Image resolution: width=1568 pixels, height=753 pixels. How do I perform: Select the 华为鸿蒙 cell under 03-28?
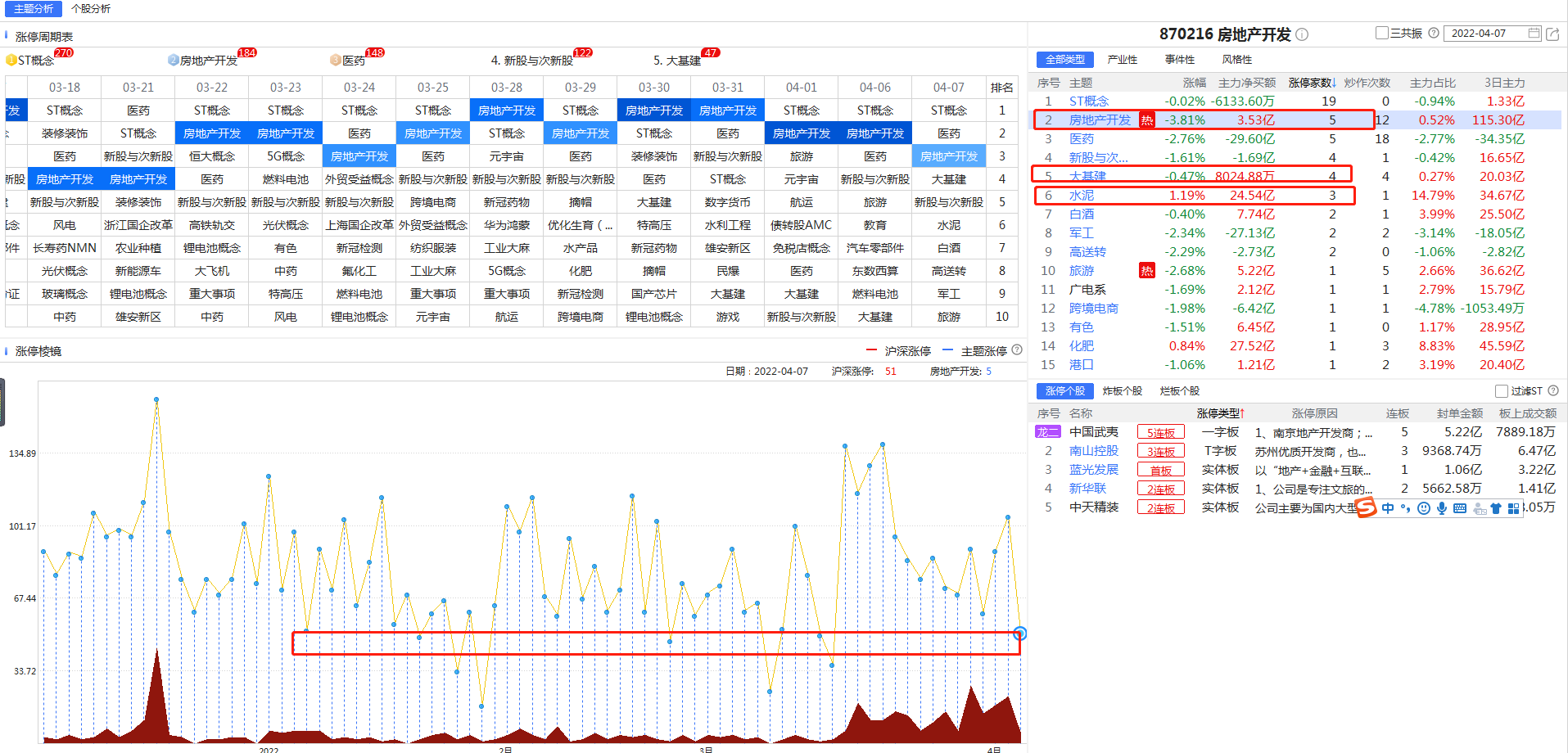[x=507, y=225]
